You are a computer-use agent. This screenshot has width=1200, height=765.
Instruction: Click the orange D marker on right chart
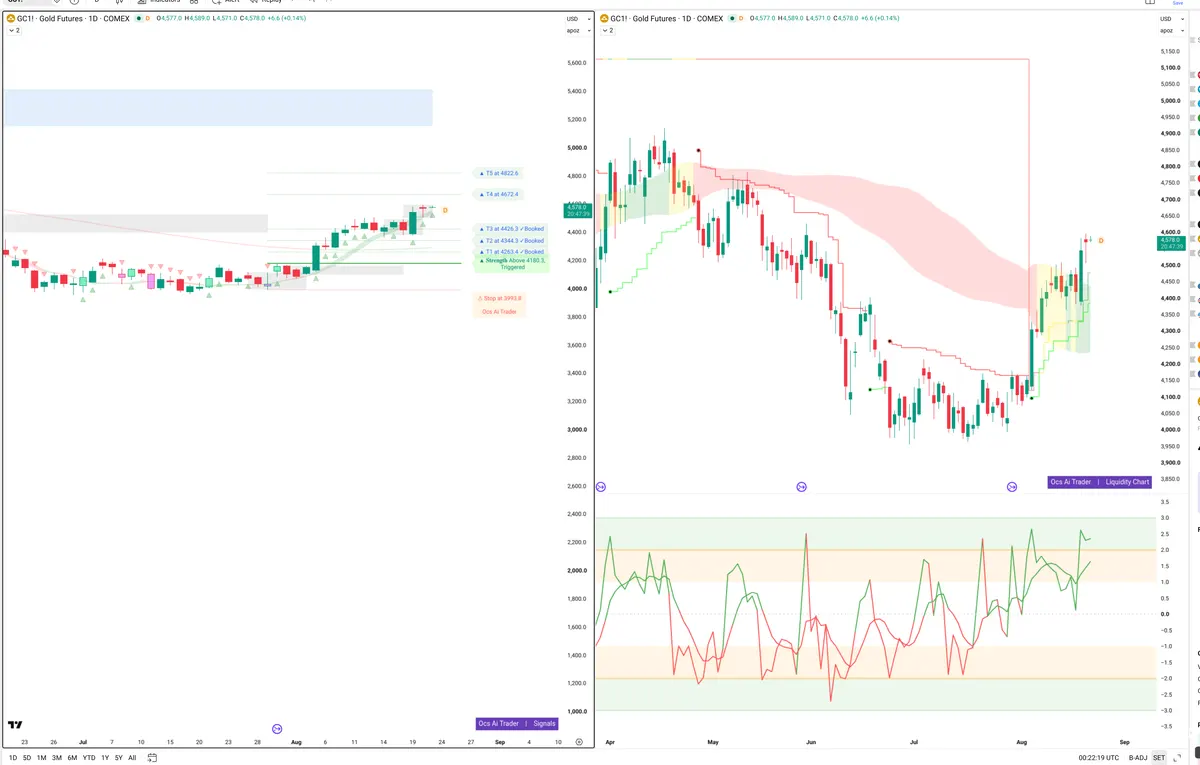pyautogui.click(x=1101, y=241)
